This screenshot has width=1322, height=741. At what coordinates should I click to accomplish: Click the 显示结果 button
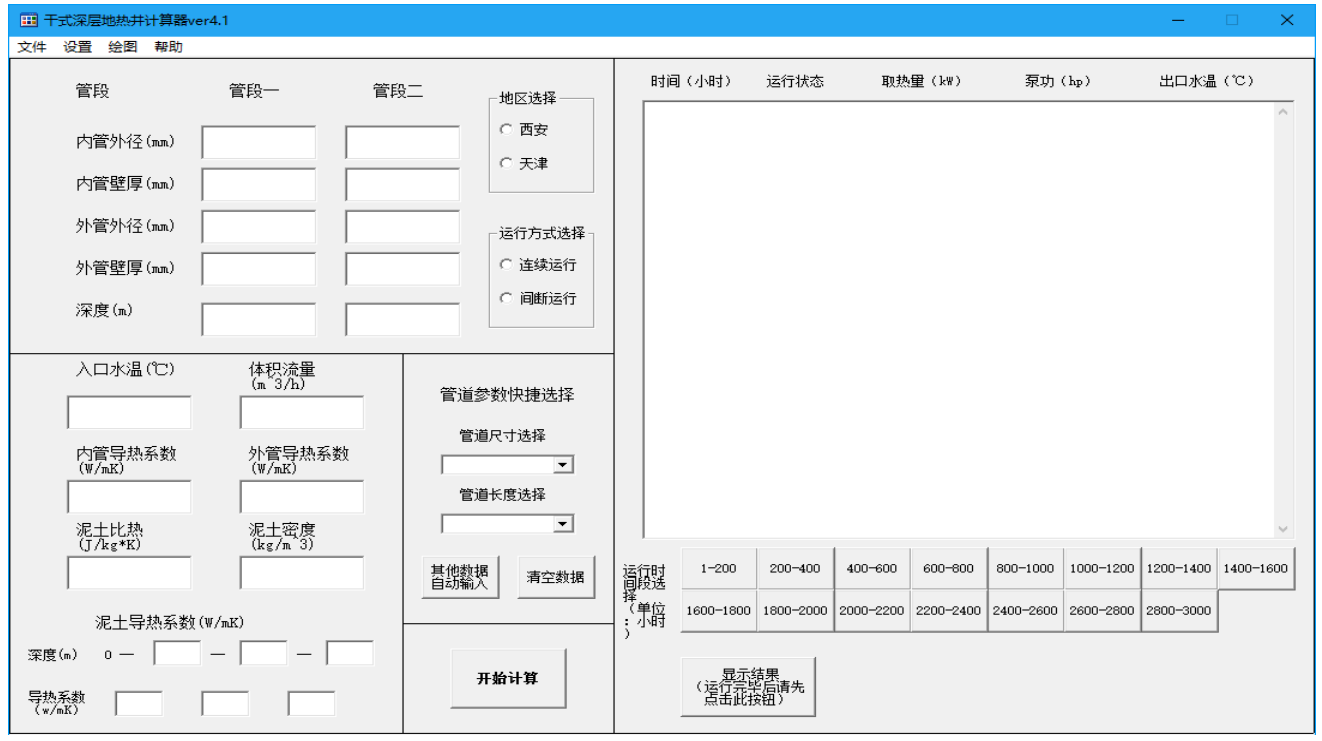[x=748, y=686]
